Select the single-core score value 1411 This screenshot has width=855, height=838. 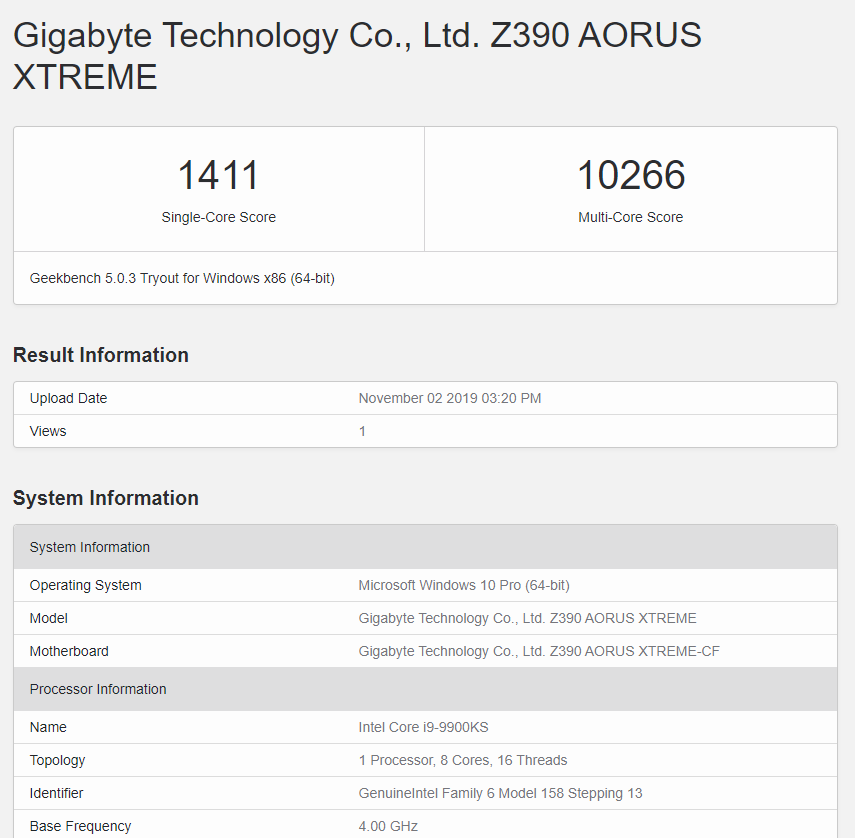coord(218,175)
